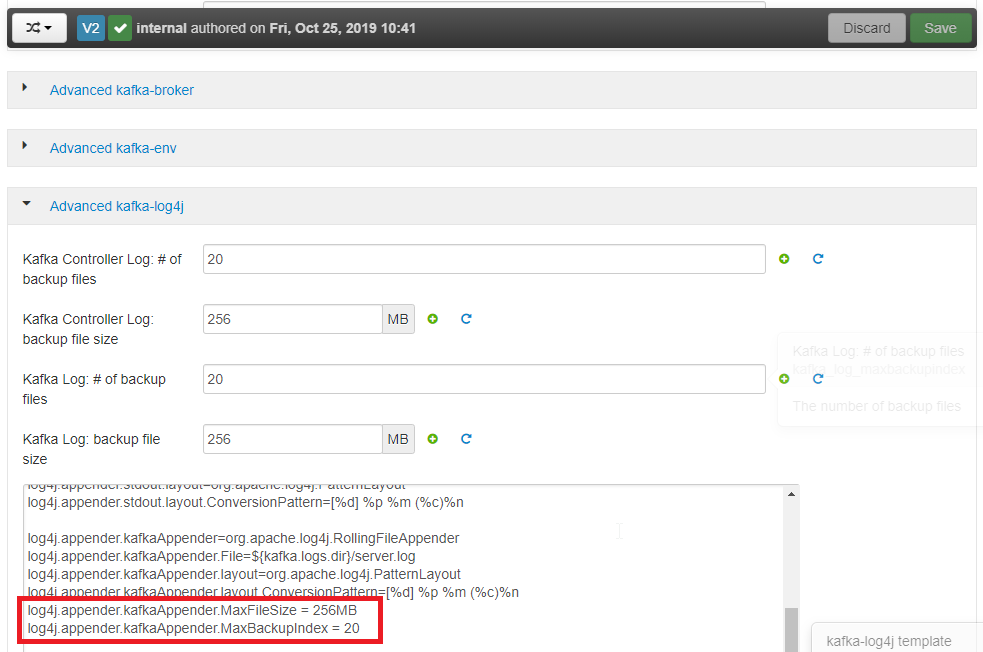Click green override icon for Kafka Log backup files
The width and height of the screenshot is (983, 652).
[784, 379]
